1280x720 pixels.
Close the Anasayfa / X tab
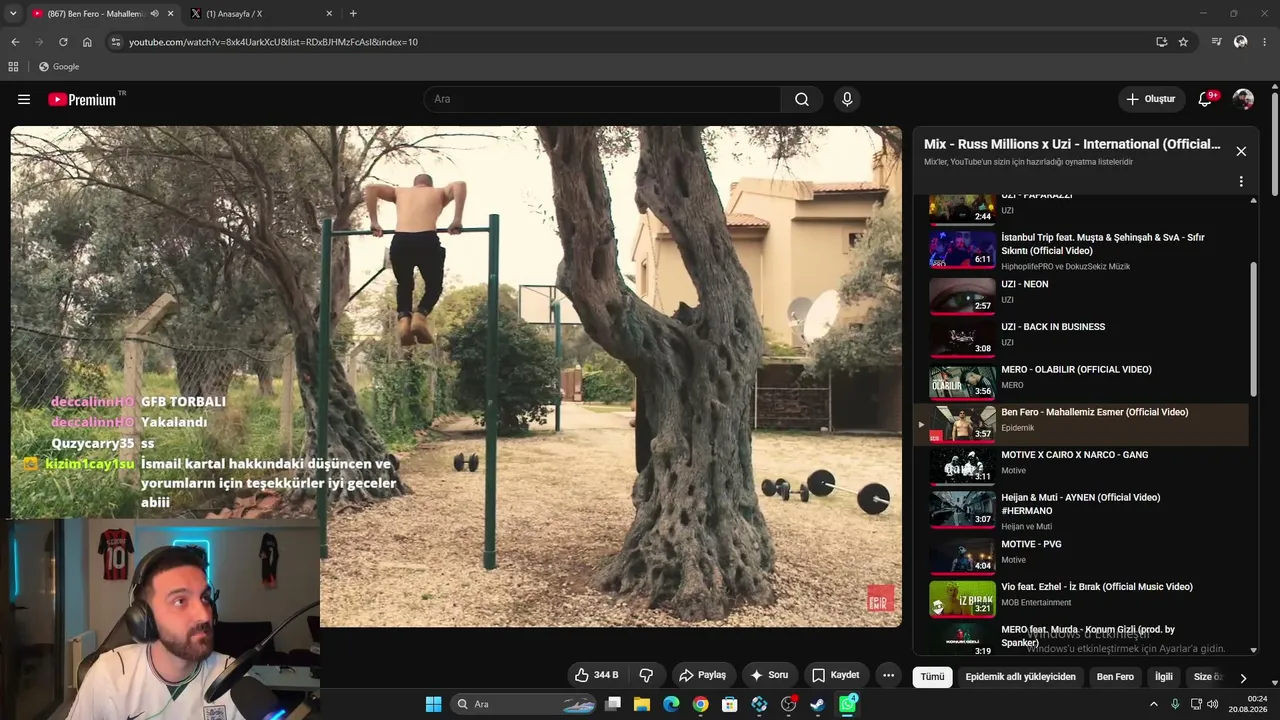(x=329, y=14)
